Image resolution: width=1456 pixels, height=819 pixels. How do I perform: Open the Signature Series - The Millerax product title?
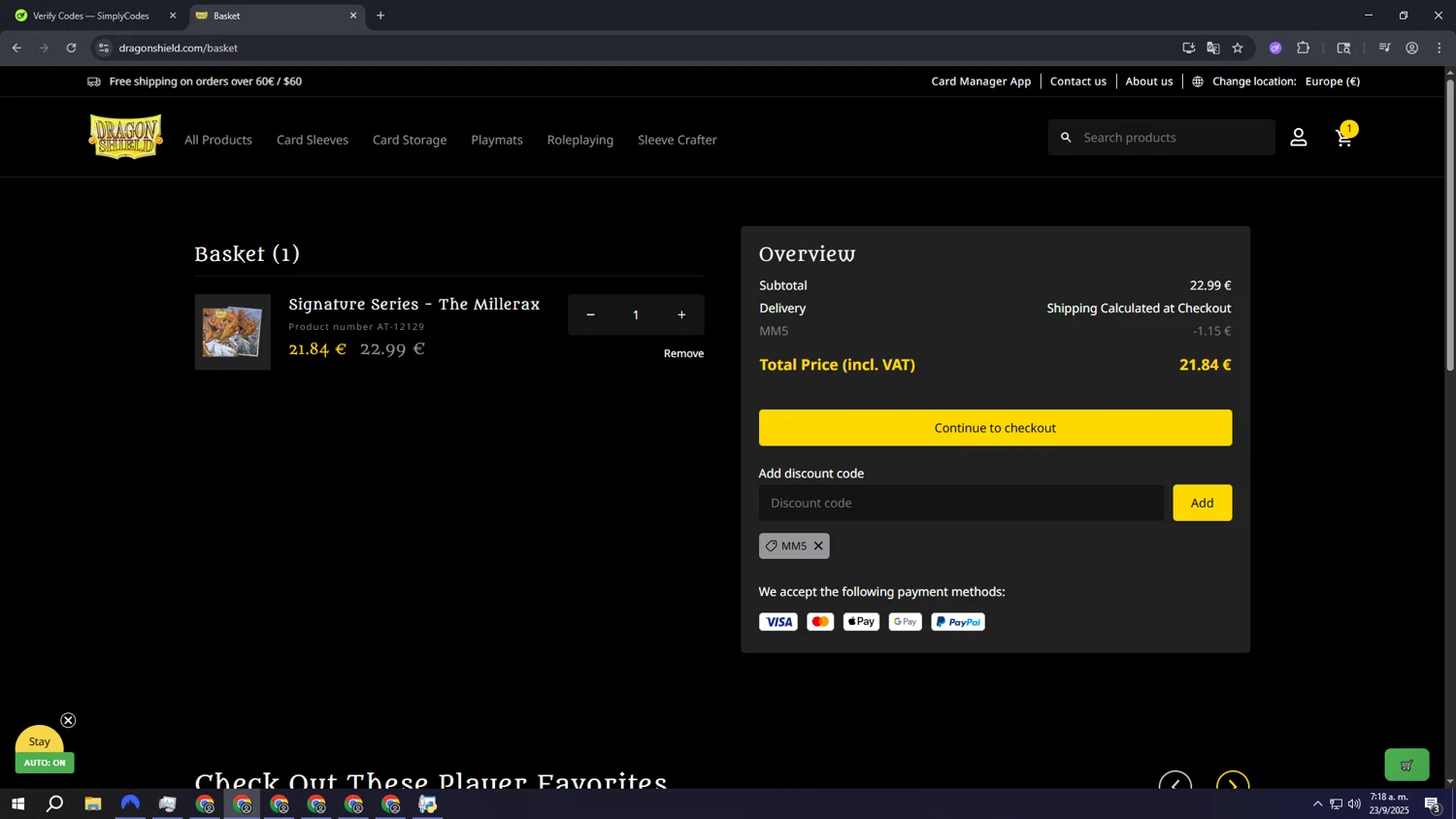tap(414, 305)
